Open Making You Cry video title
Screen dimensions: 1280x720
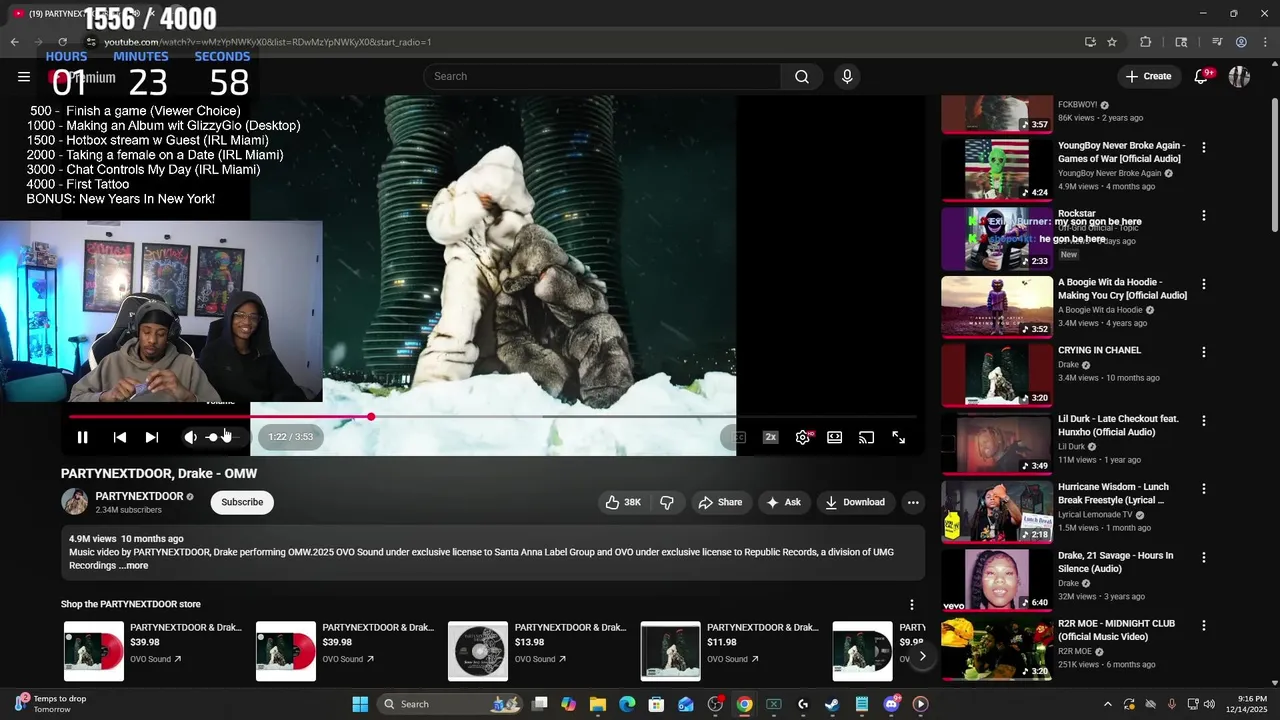point(1122,289)
